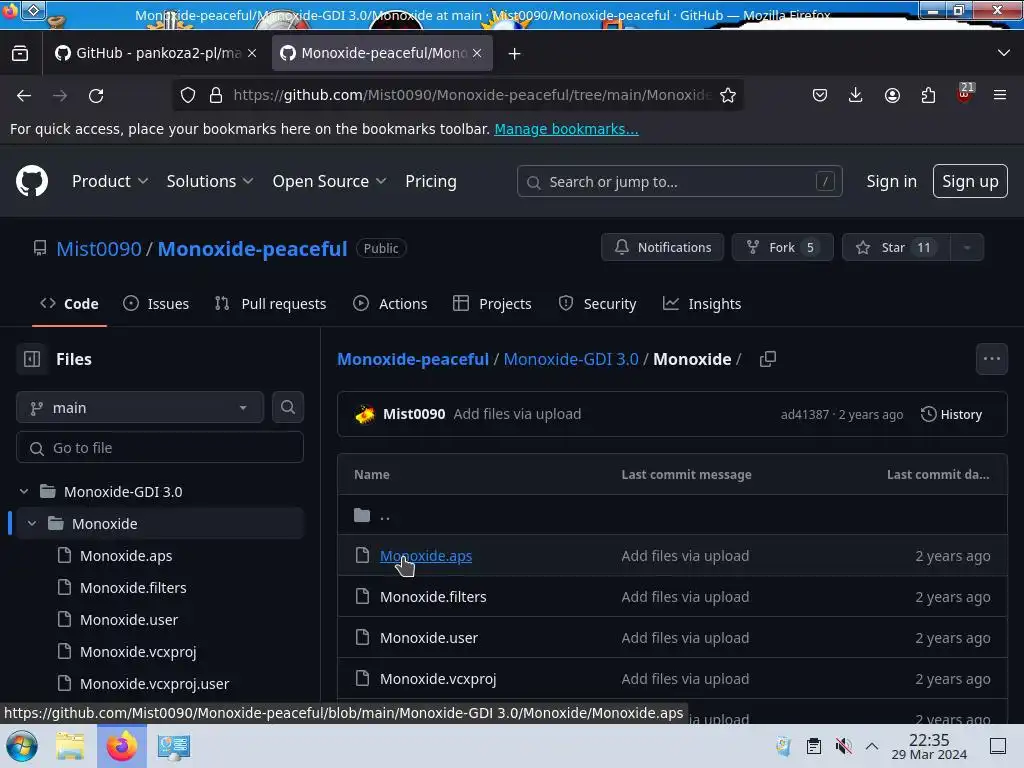
Task: Open the clipboard tray icon
Action: click(814, 746)
